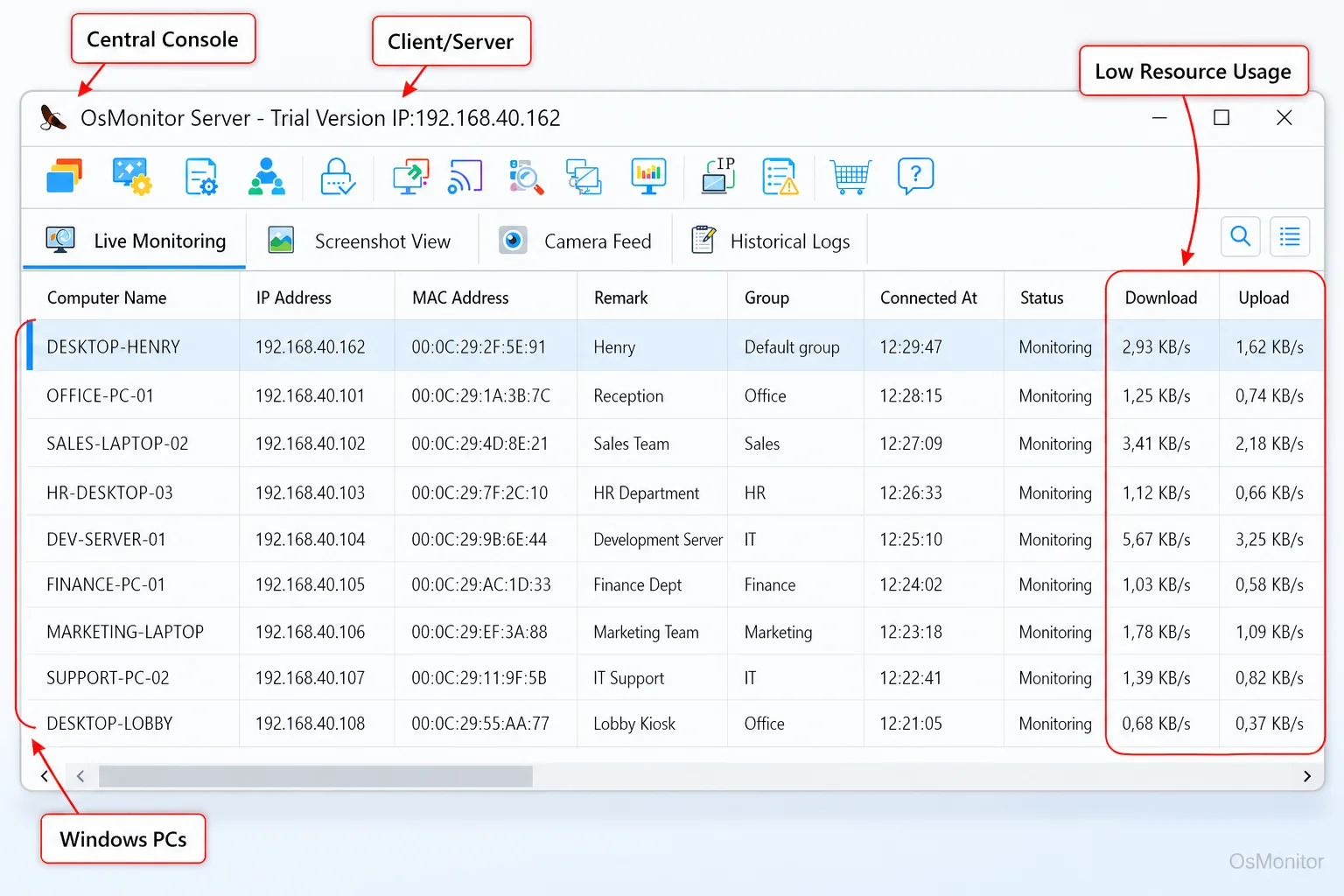Screen dimensions: 1344x896
Task: Click the horizontal scrollbar thumb
Action: (315, 776)
